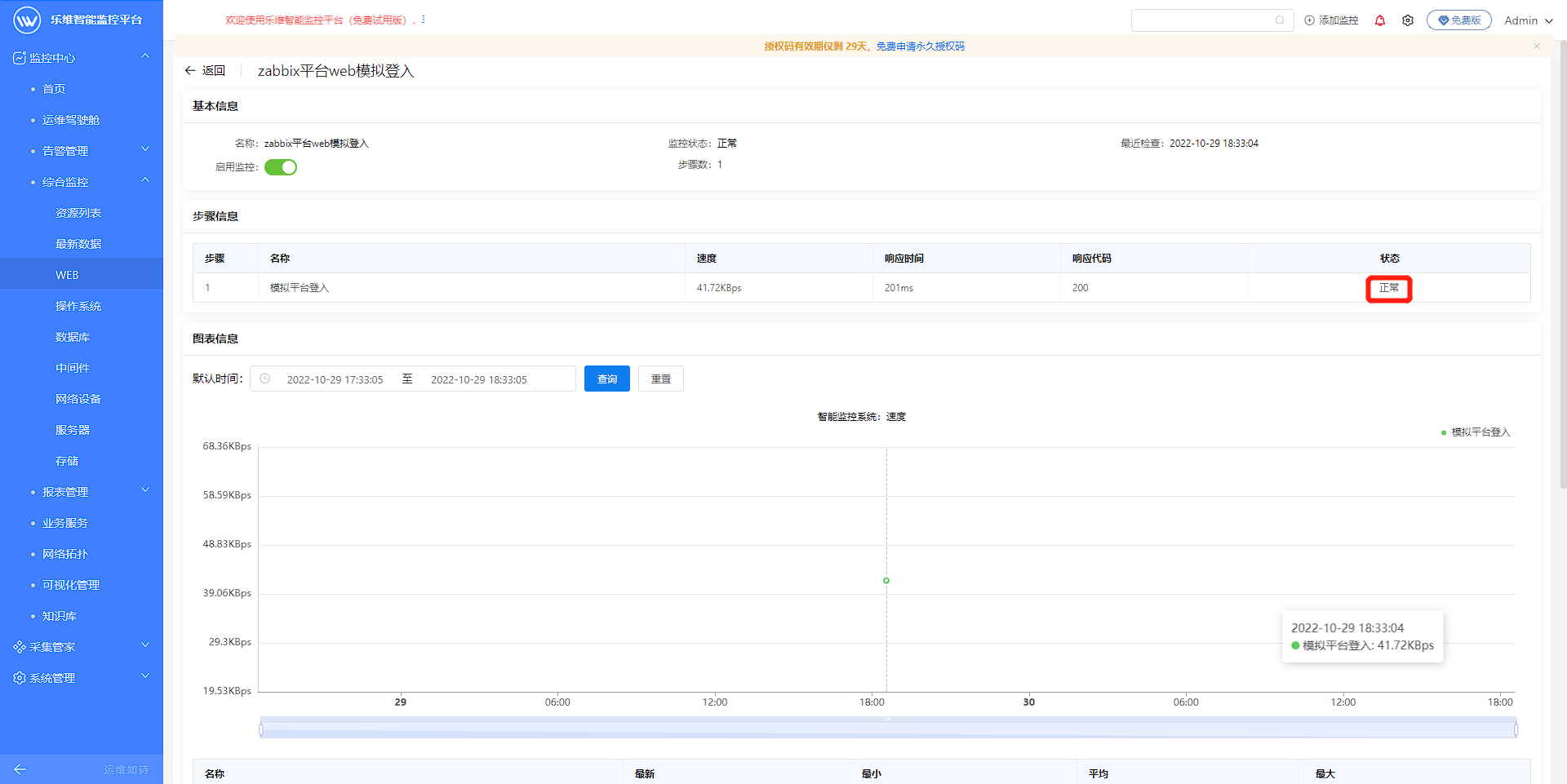
Task: Click the start time 2022-10-29 17:33:05
Action: click(335, 379)
